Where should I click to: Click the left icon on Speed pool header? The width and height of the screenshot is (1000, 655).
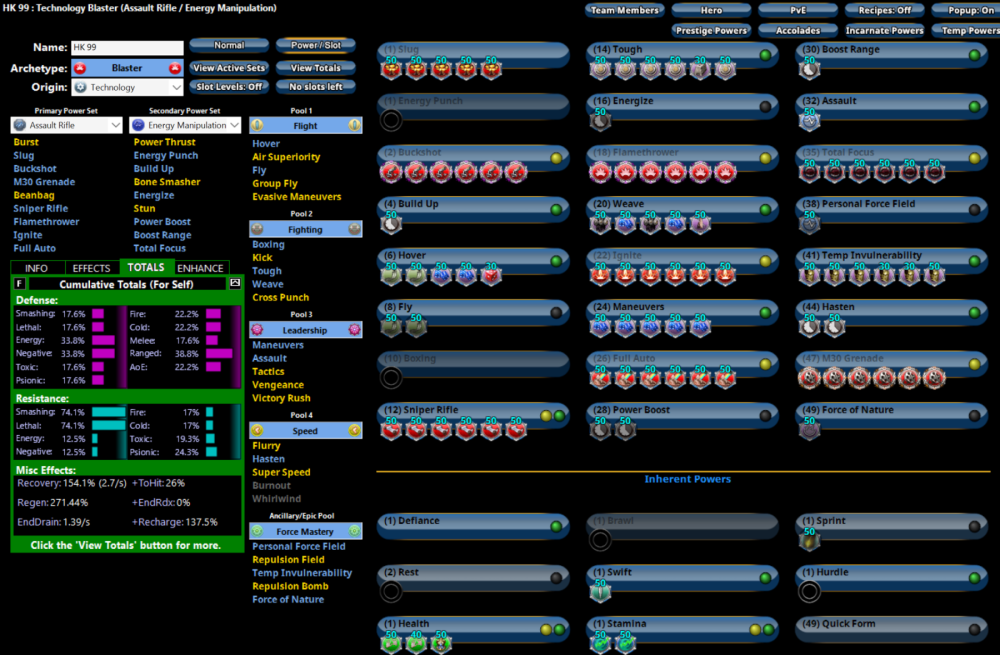pos(257,431)
